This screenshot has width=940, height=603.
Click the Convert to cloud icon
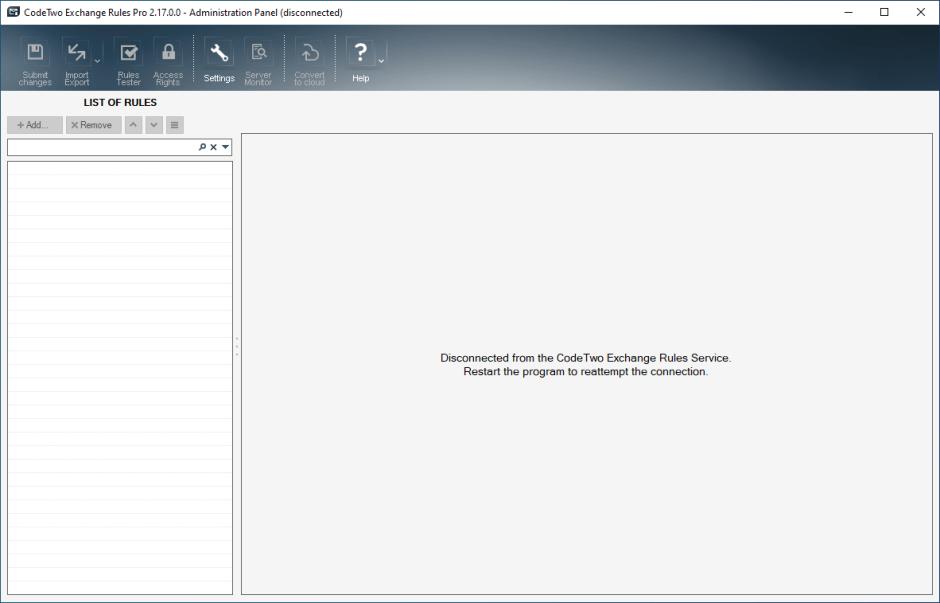tap(309, 53)
